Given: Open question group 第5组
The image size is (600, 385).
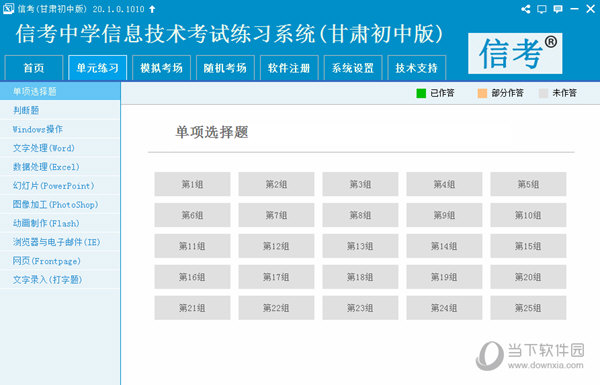Looking at the screenshot, I should pos(528,184).
